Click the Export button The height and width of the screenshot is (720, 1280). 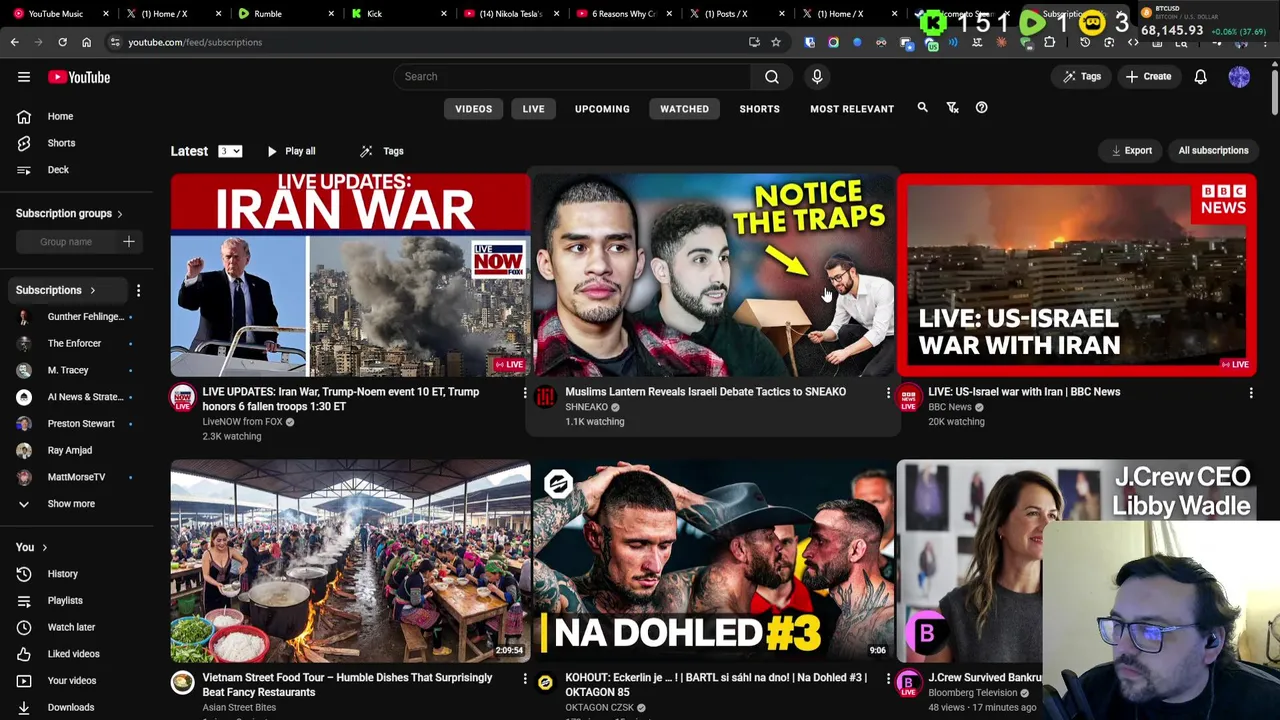pyautogui.click(x=1131, y=151)
